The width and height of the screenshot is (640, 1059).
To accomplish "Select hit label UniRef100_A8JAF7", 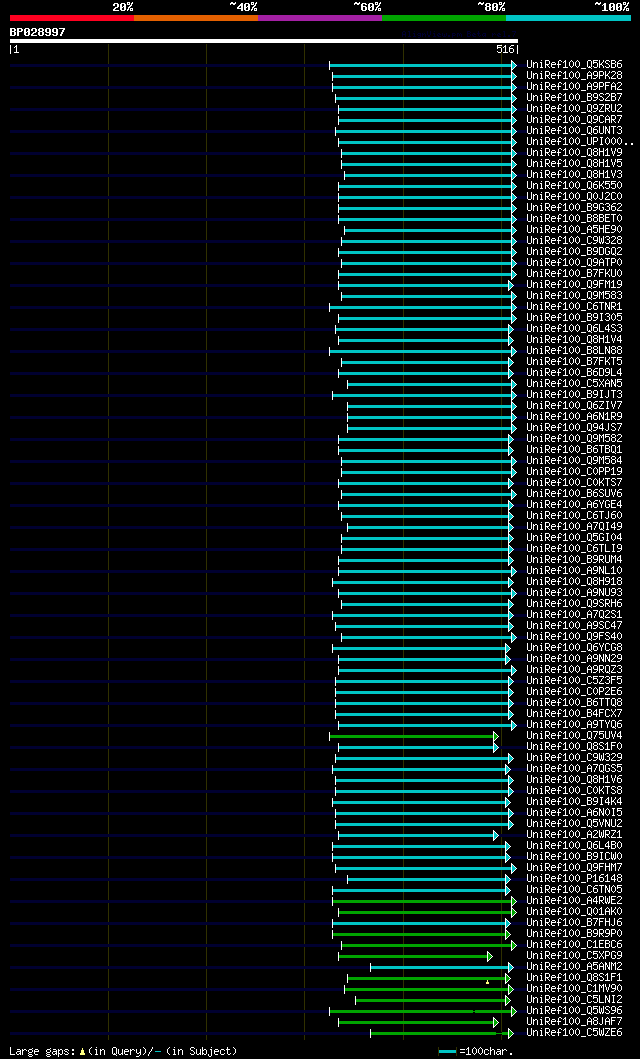I will (575, 1021).
